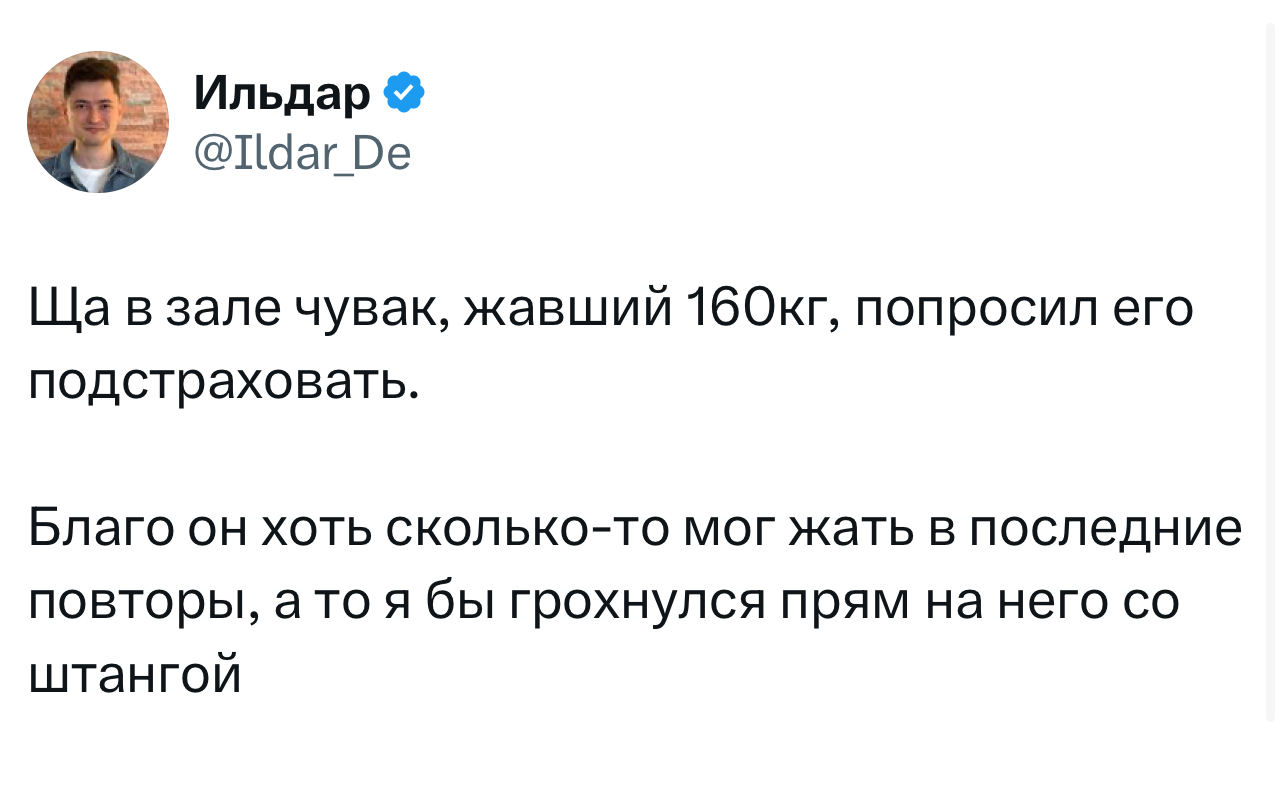Click the word жать in second paragraph

point(848,527)
